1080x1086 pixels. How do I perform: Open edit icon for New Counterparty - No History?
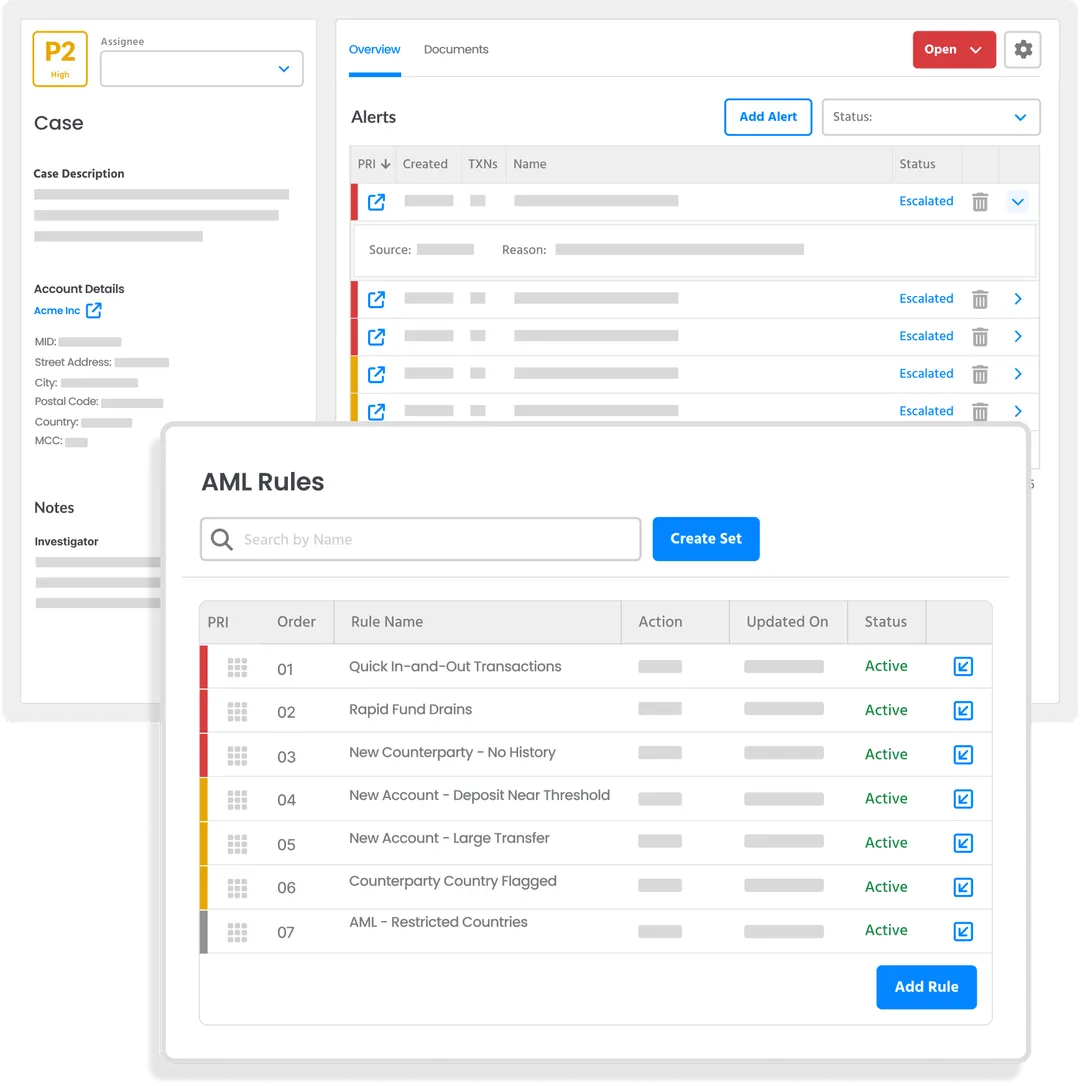point(963,754)
